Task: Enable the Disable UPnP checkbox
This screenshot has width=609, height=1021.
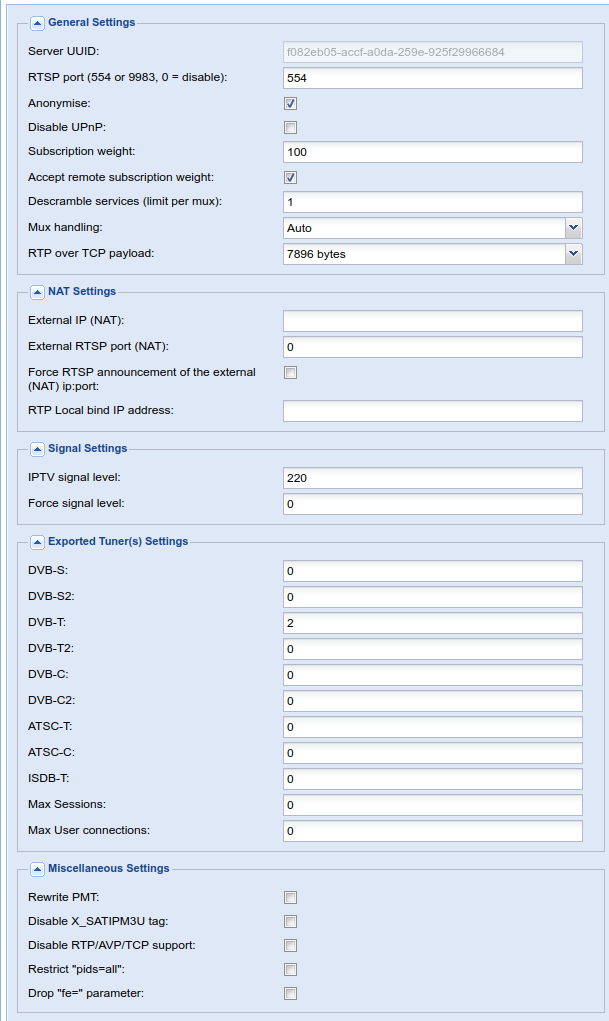Action: tap(291, 127)
